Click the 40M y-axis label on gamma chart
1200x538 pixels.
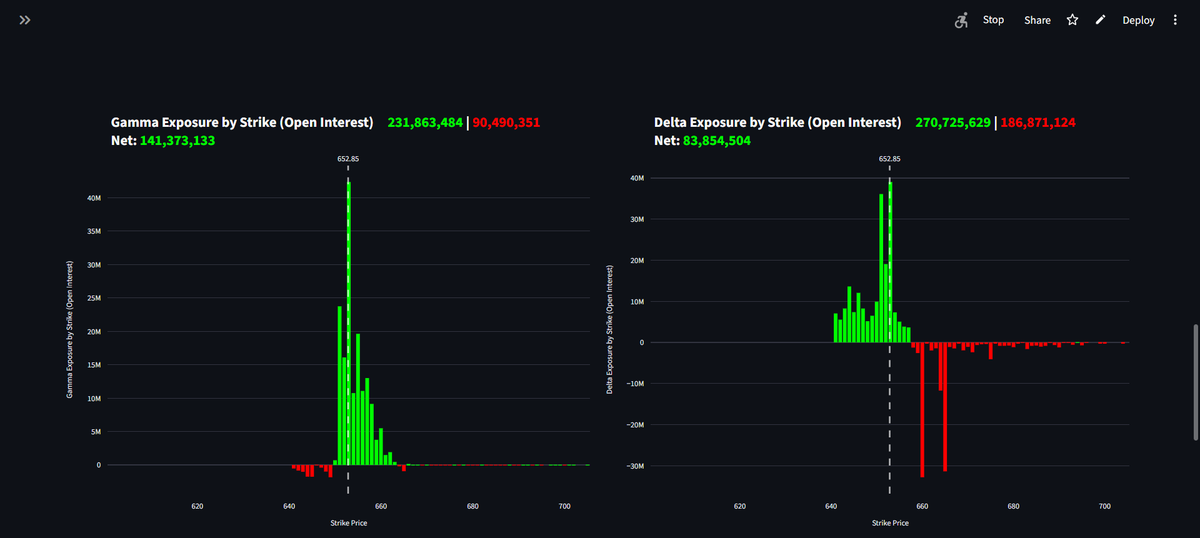[93, 198]
